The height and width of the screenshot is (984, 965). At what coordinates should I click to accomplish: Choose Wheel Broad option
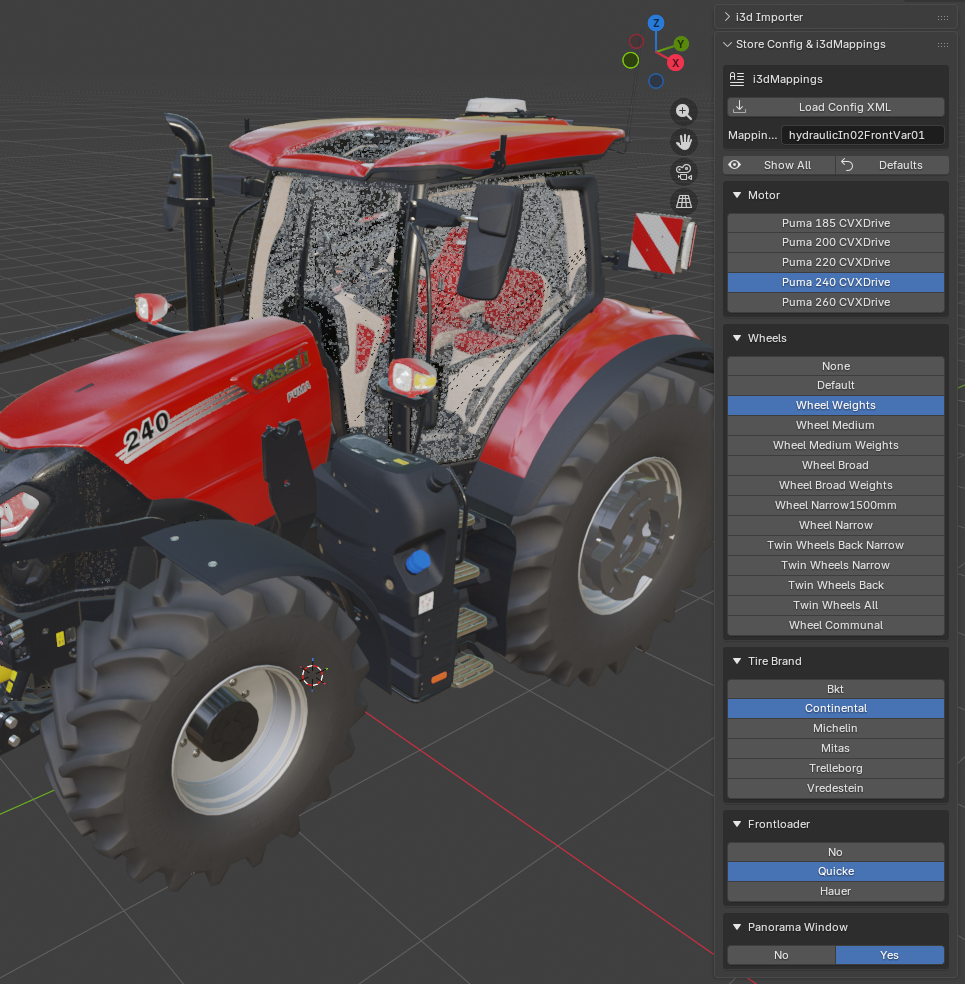click(x=836, y=466)
